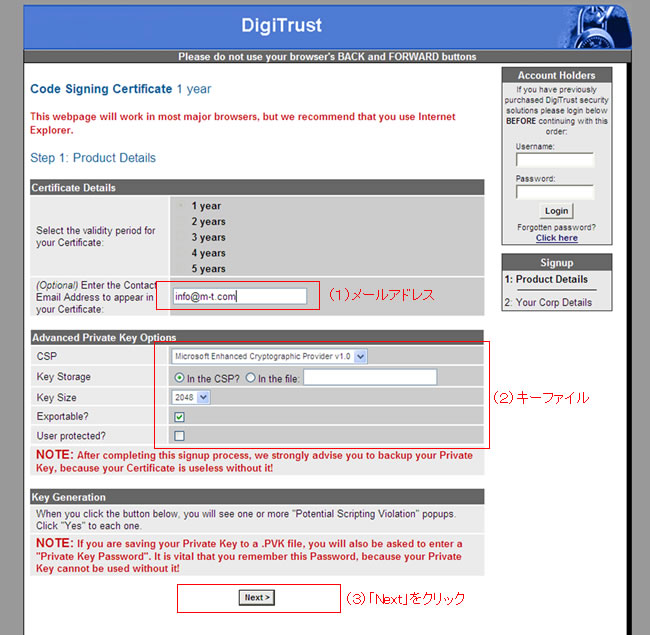Click the Username field in Account Holders
Viewport: 650px width, 635px height.
(555, 160)
